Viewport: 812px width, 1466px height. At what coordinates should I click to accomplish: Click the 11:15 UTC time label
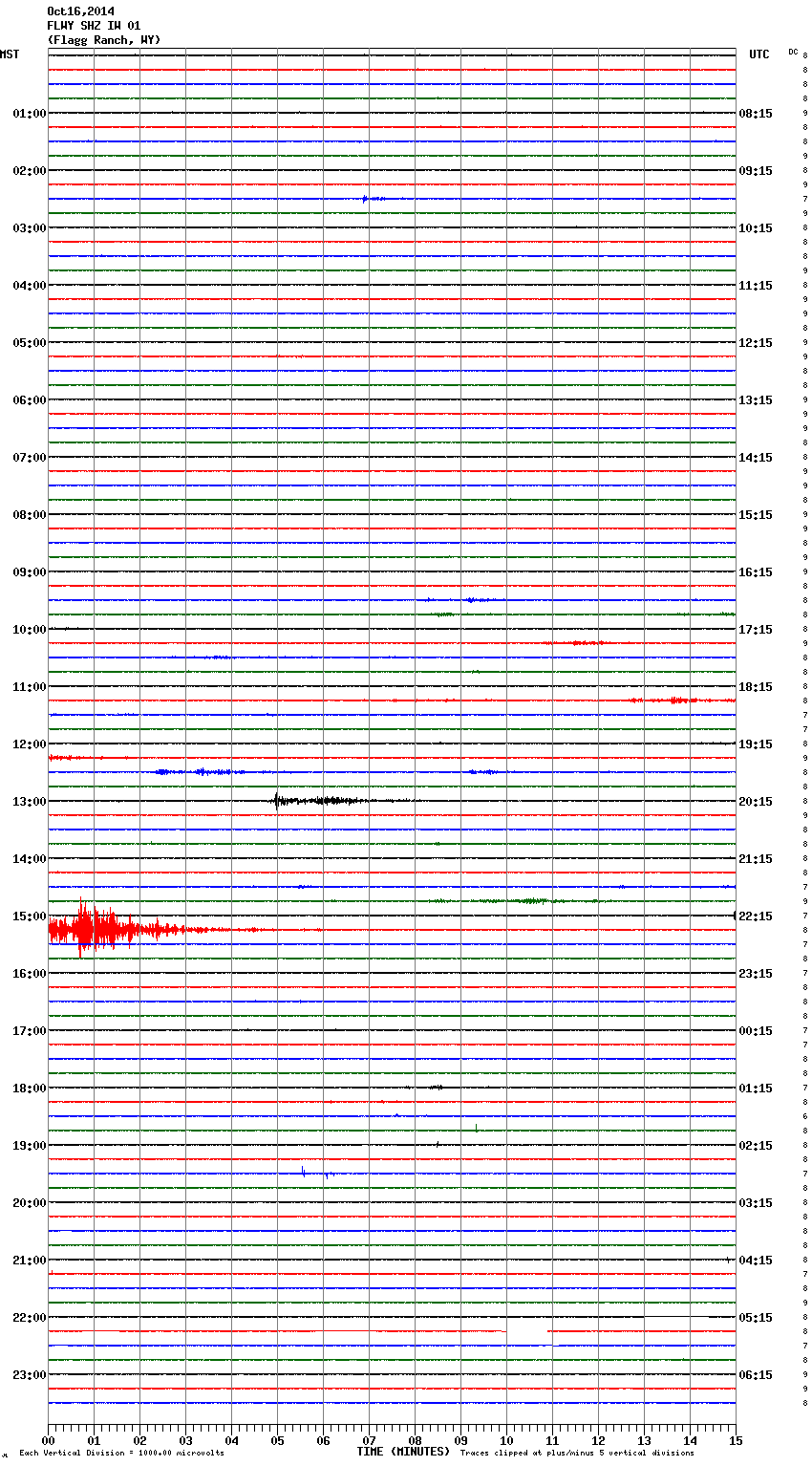(756, 286)
